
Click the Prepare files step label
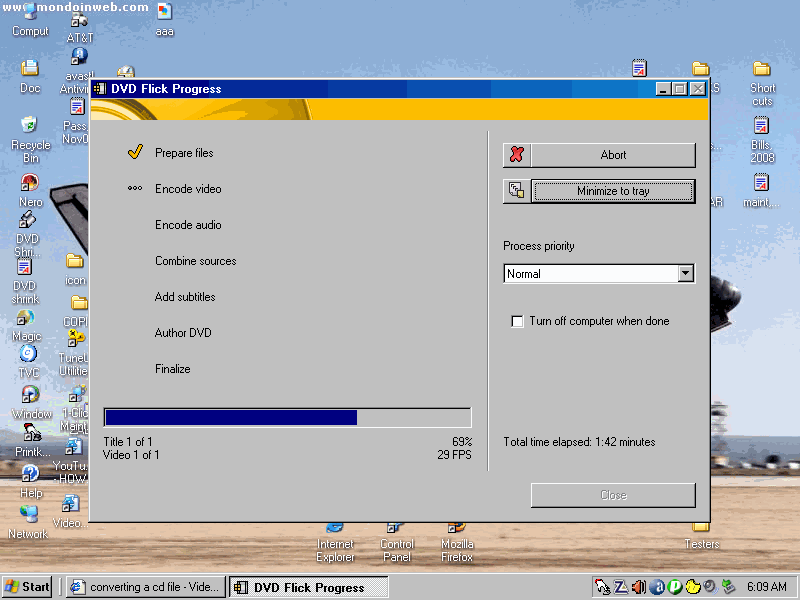pos(184,153)
